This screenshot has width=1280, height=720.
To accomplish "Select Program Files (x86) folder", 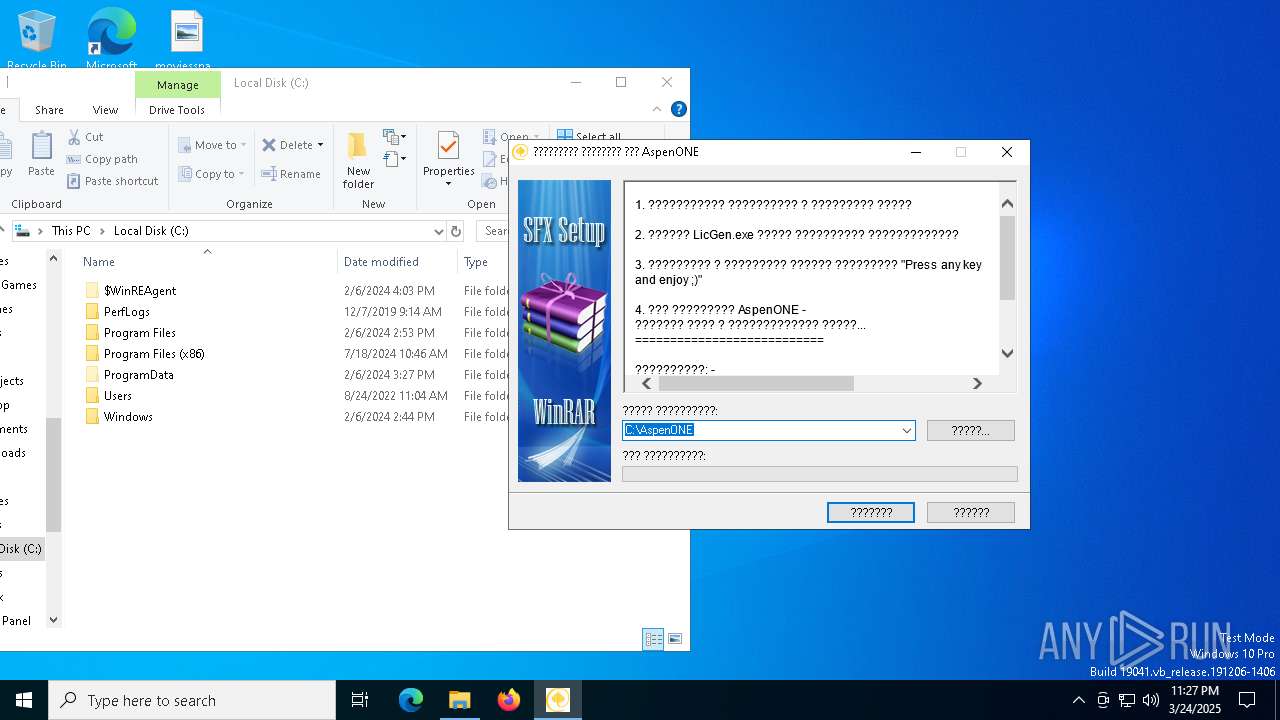I will [154, 354].
